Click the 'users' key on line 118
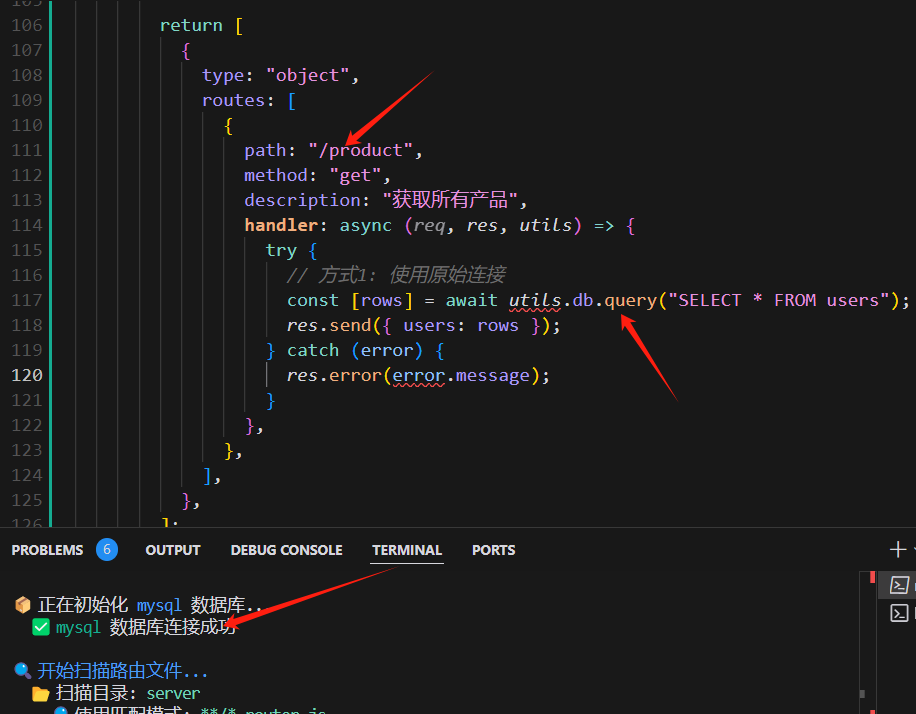Image resolution: width=916 pixels, height=714 pixels. coord(429,325)
